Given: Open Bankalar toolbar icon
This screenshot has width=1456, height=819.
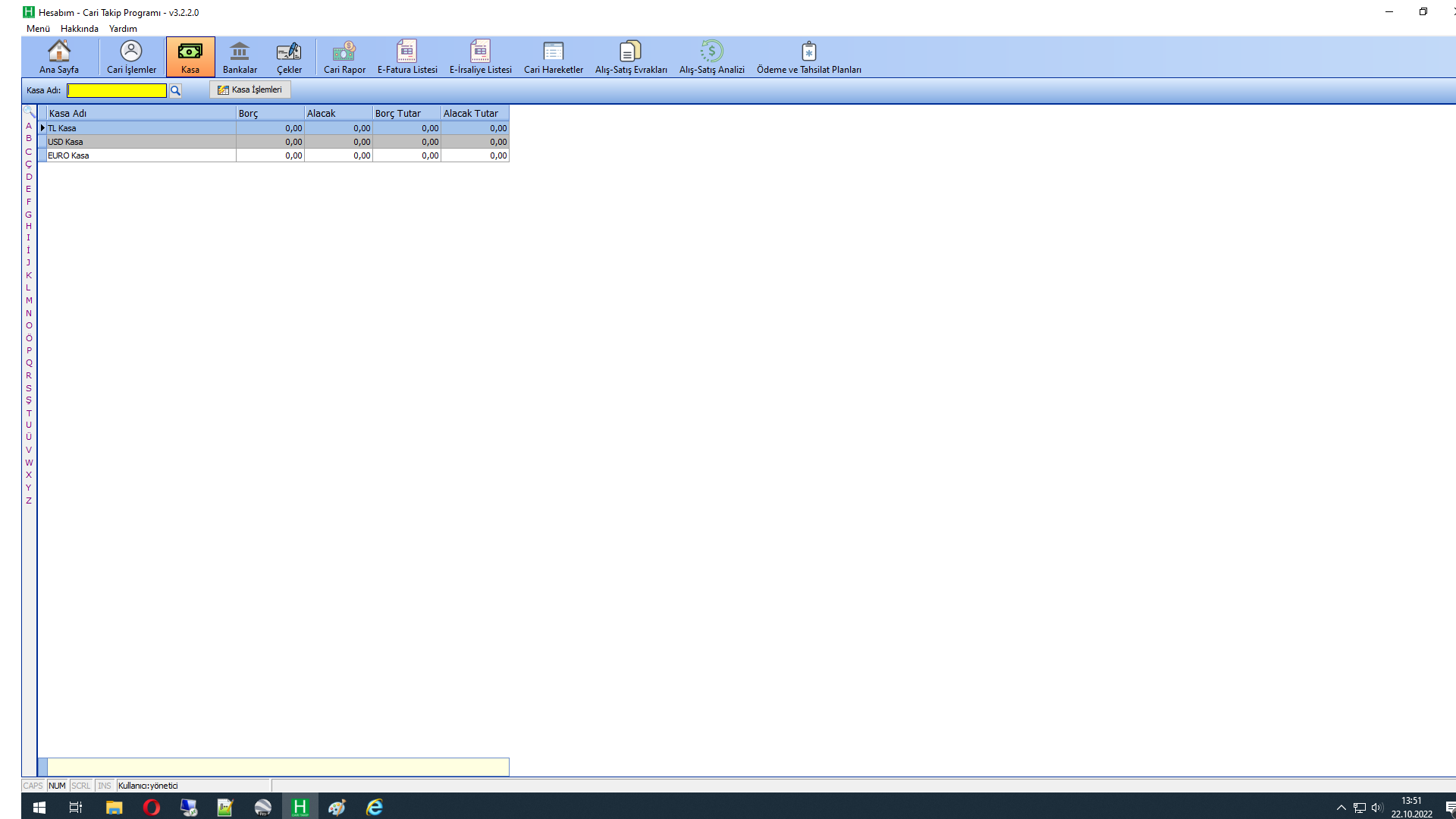Looking at the screenshot, I should [x=240, y=57].
